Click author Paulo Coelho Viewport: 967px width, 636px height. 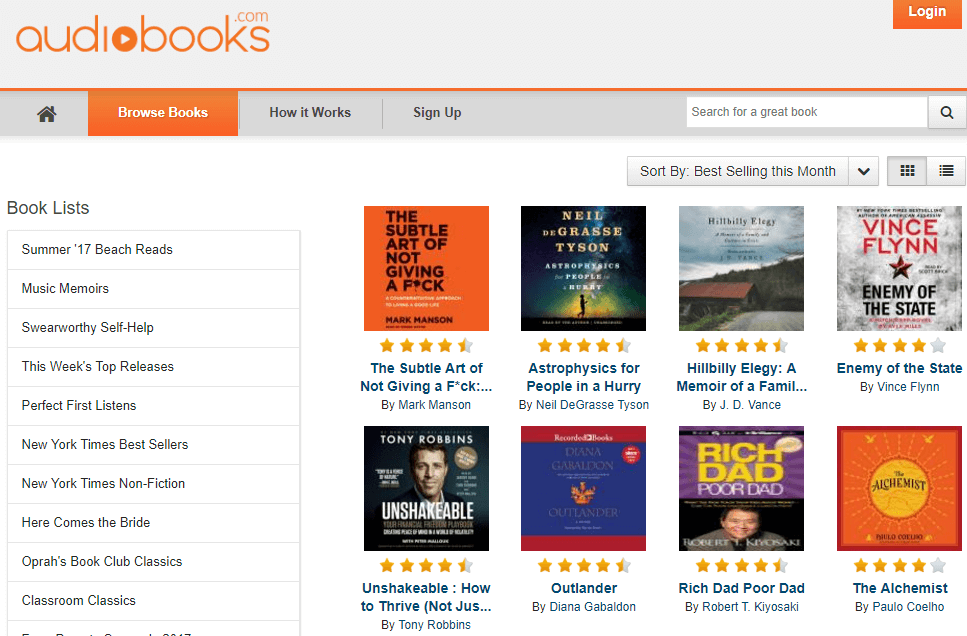(908, 607)
